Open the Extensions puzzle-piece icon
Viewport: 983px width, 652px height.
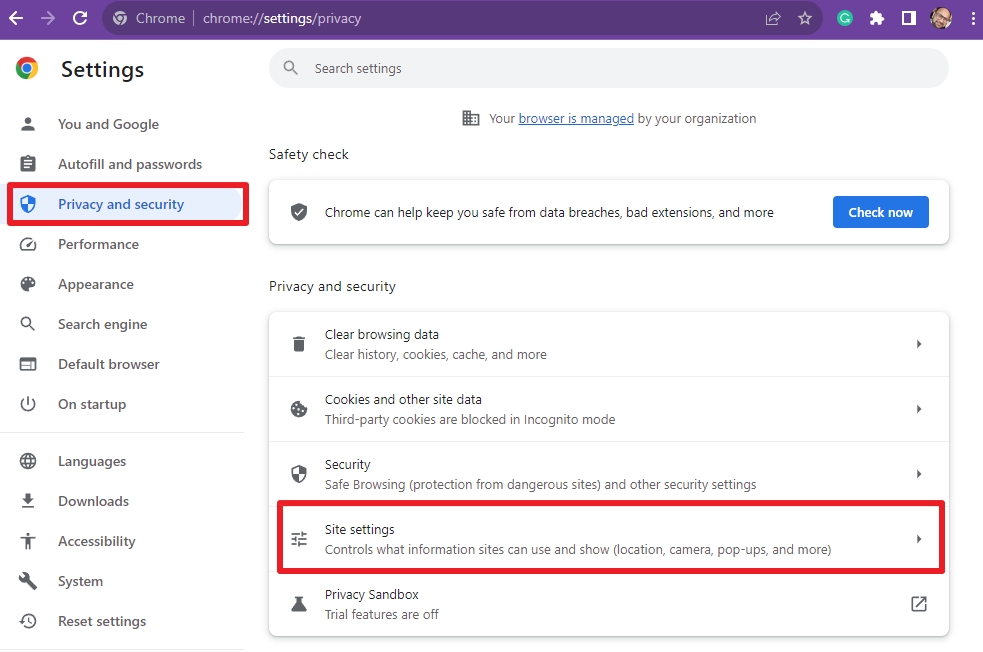click(x=876, y=18)
